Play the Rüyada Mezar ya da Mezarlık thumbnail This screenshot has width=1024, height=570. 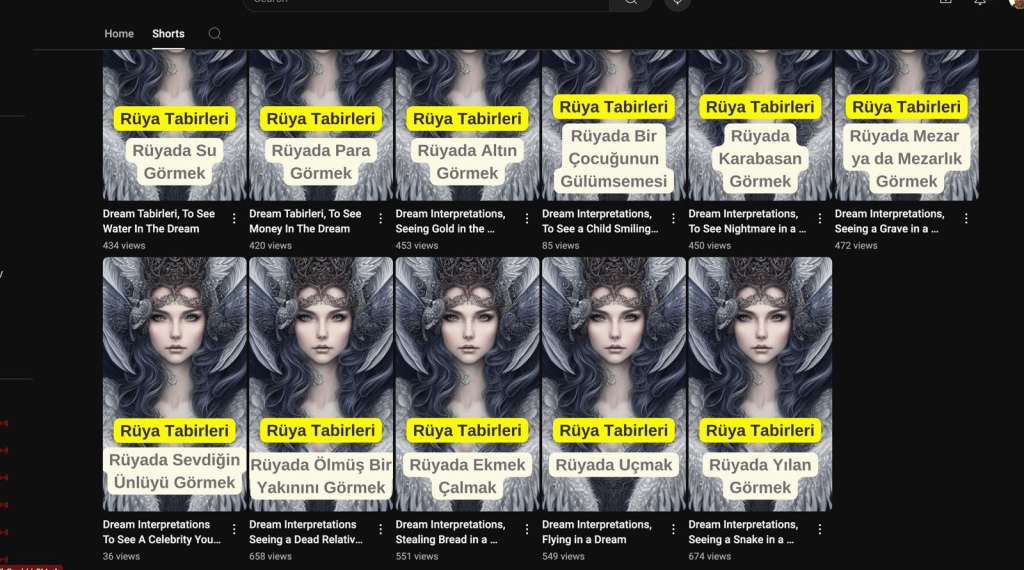[x=906, y=125]
